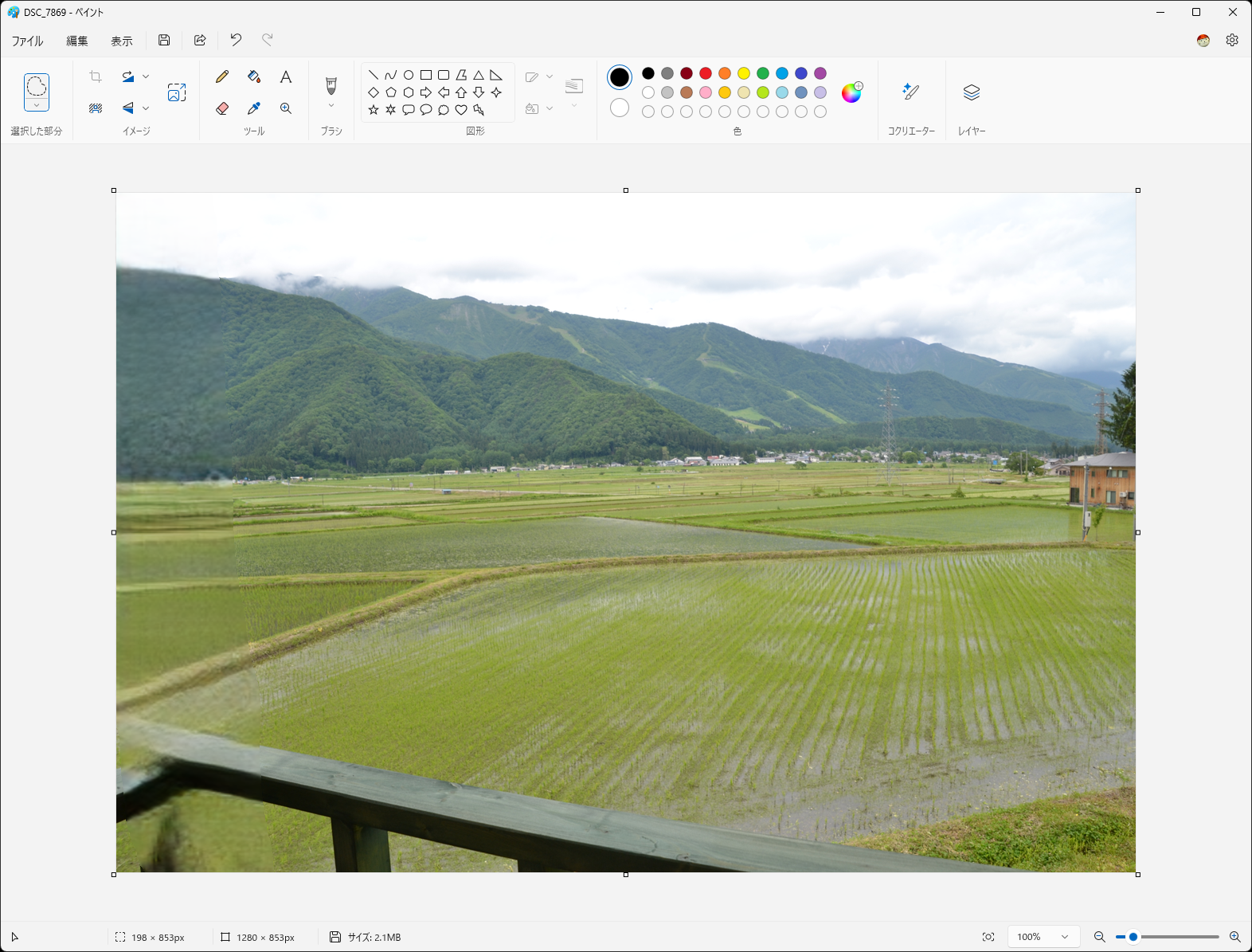Open the Flip dropdown arrow
The width and height of the screenshot is (1252, 952).
tap(146, 108)
